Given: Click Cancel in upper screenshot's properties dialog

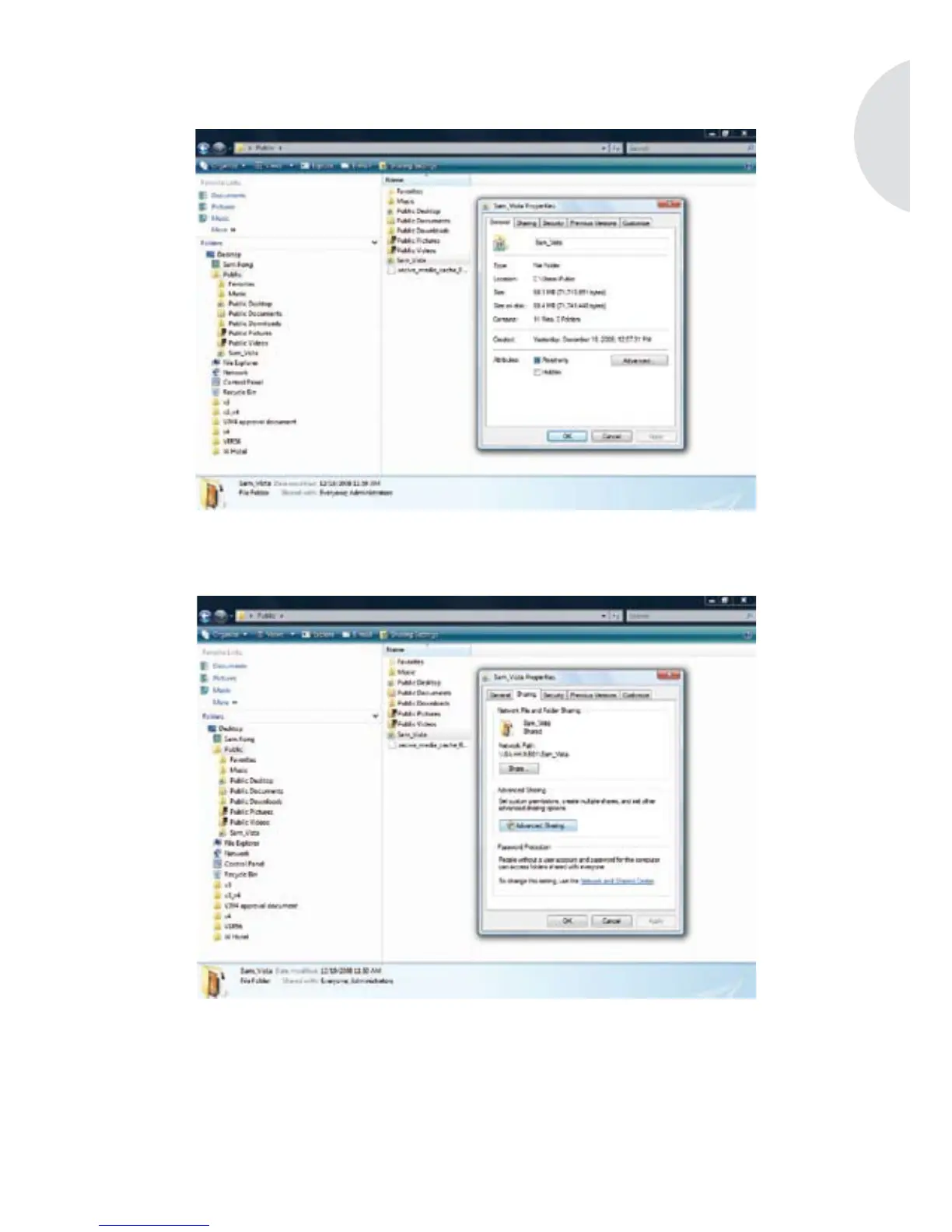Looking at the screenshot, I should click(x=611, y=436).
